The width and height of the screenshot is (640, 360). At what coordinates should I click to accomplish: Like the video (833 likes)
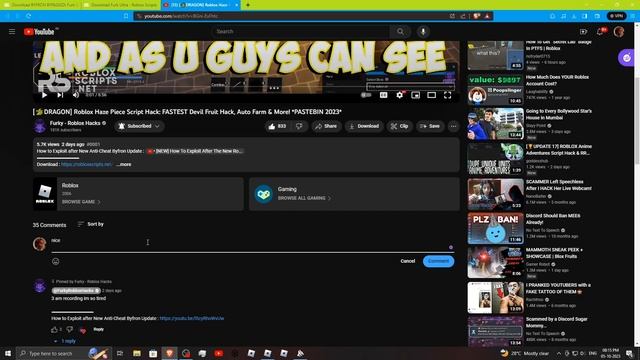[277, 126]
